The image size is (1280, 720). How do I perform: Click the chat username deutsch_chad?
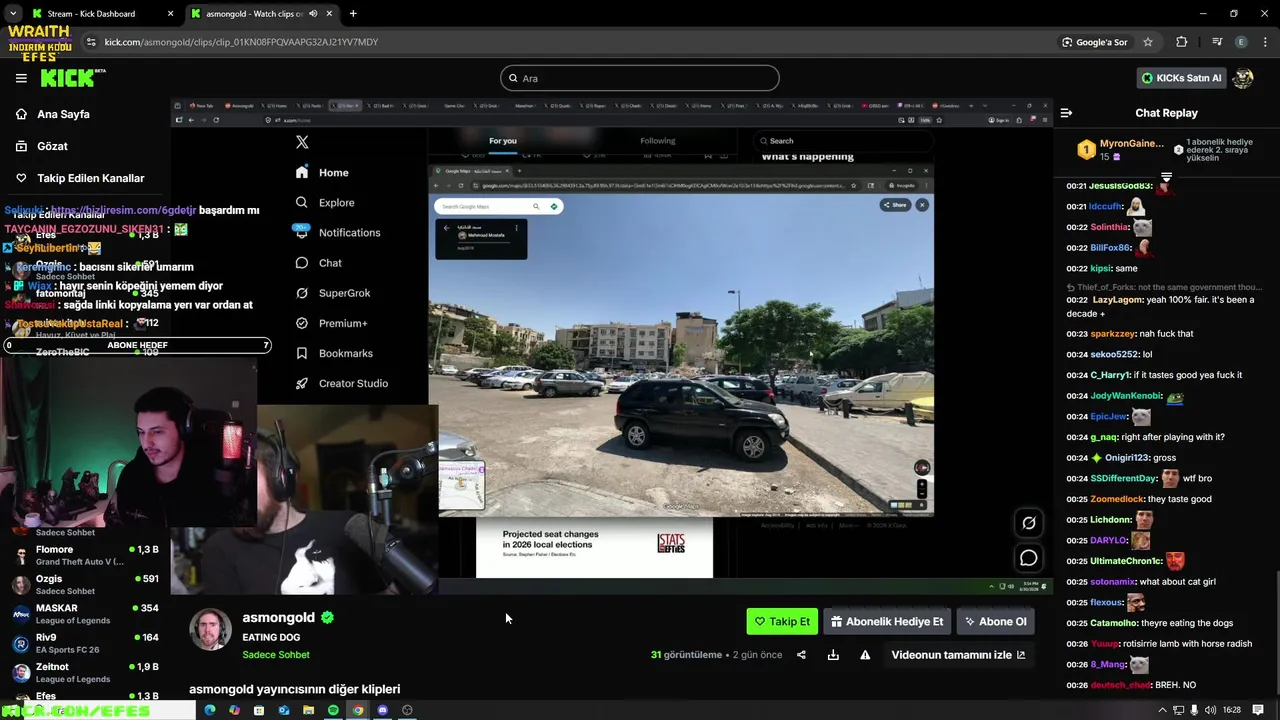tap(1120, 685)
